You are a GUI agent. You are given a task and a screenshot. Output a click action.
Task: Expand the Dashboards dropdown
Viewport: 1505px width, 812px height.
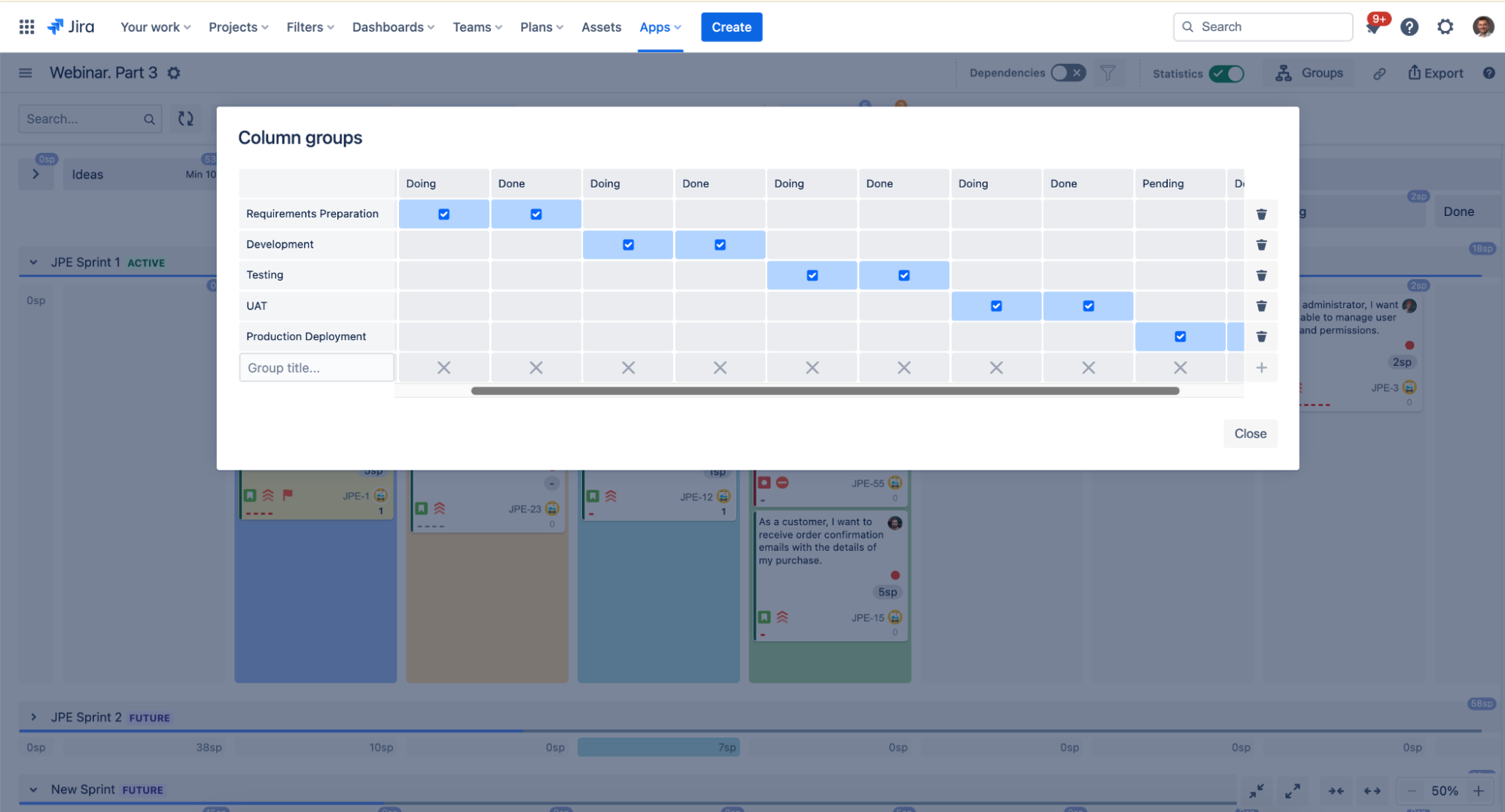pyautogui.click(x=393, y=27)
